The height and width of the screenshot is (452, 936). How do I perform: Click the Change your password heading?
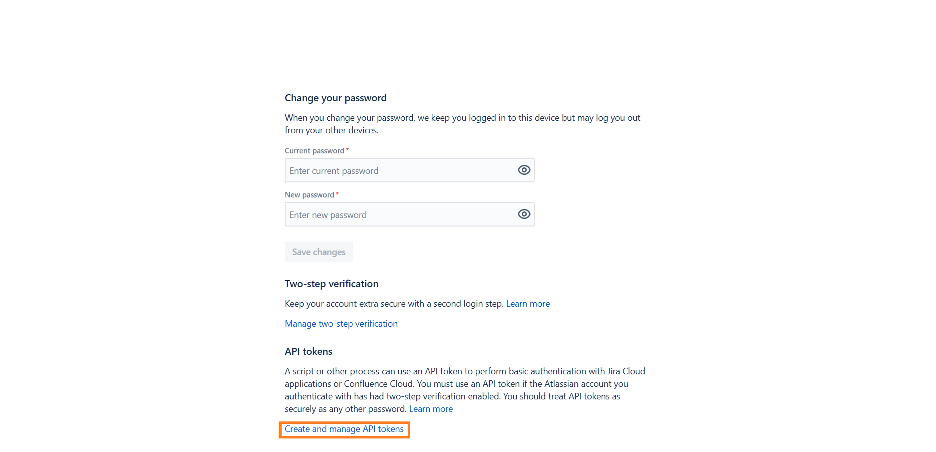pos(335,98)
